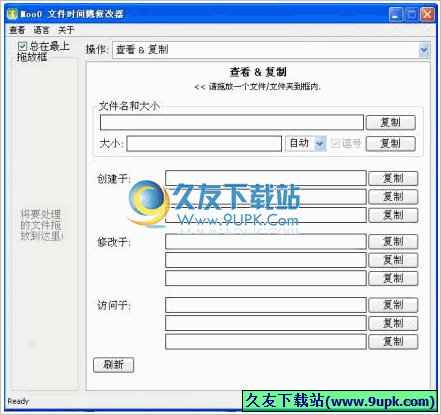Copy the second 访问于 value
Image resolution: width=441 pixels, height=415 pixels.
coord(393,323)
